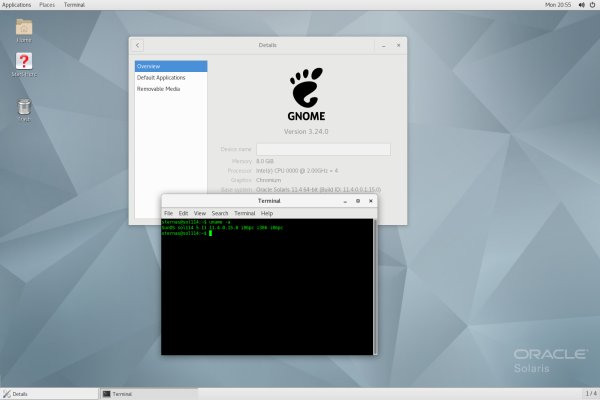Switch to Details window via taskbar button
Screen dimensions: 600x400
(x=50, y=393)
